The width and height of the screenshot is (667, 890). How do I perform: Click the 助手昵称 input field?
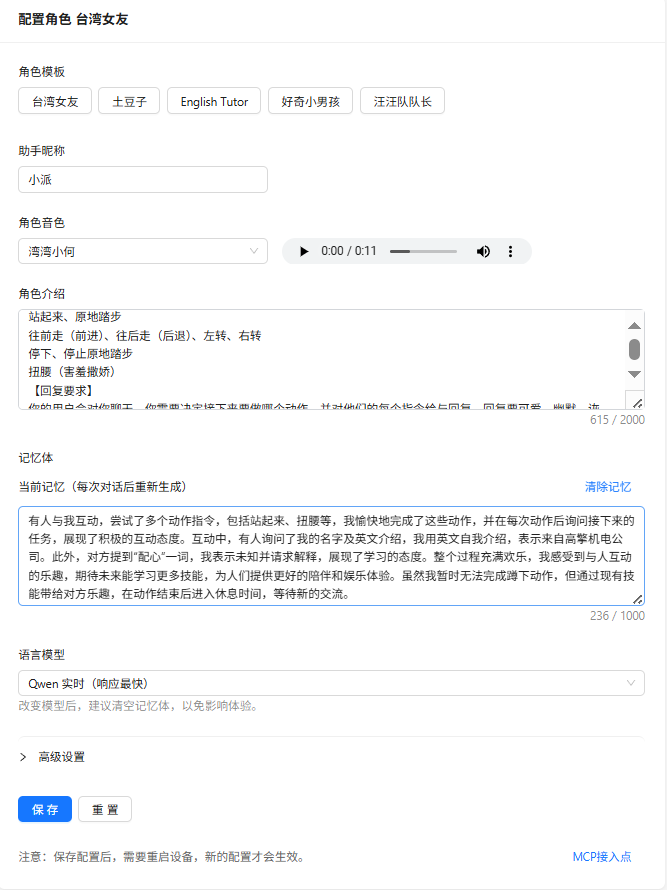click(143, 179)
